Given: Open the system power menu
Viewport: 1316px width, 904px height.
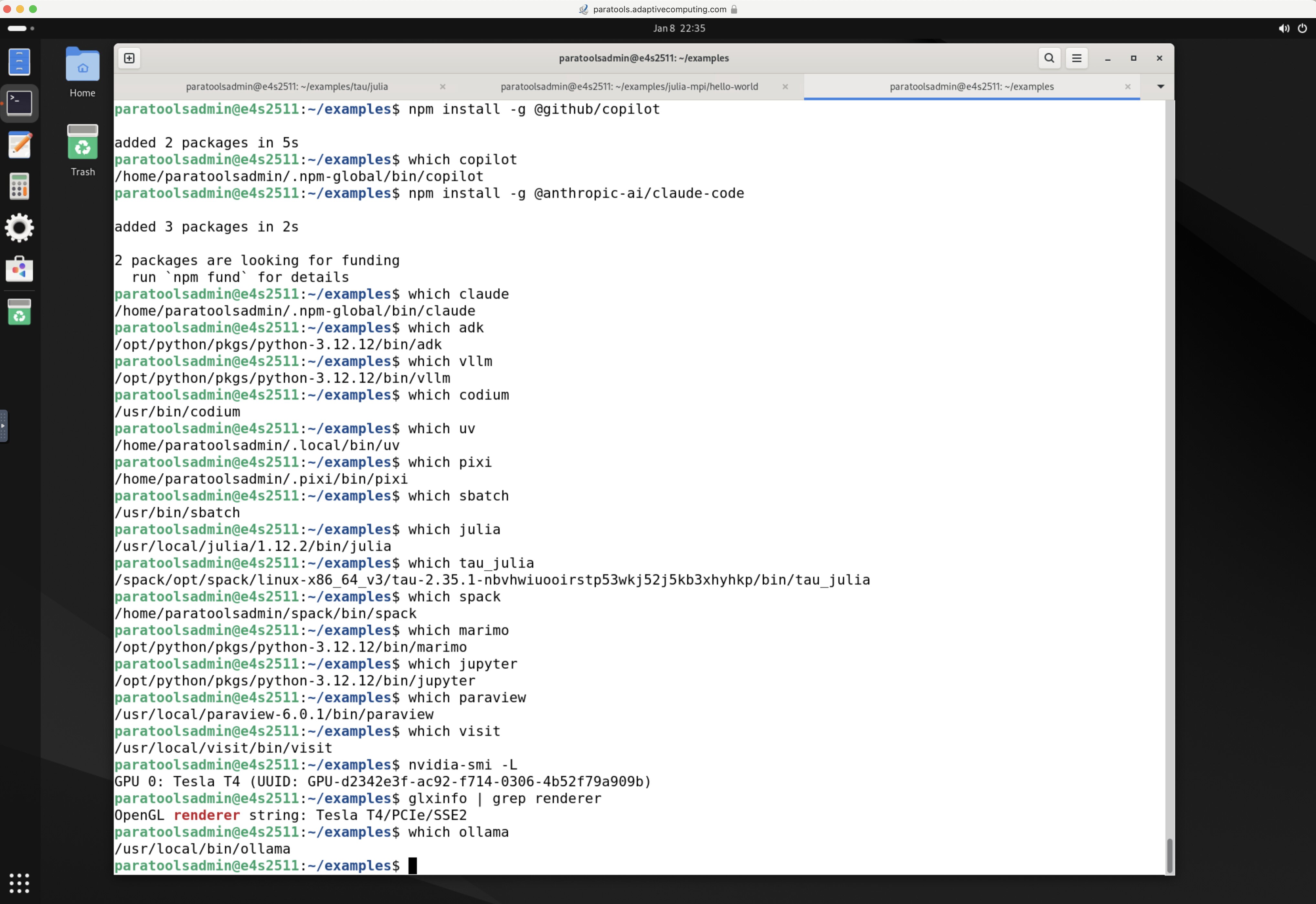Looking at the screenshot, I should (x=1302, y=28).
